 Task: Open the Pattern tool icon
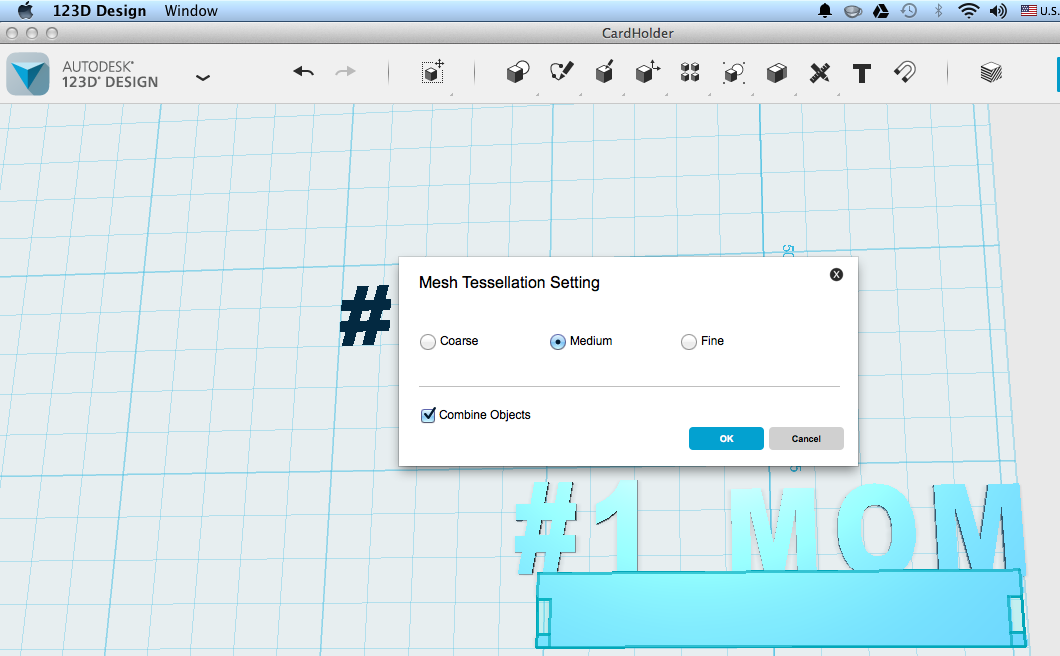point(690,72)
